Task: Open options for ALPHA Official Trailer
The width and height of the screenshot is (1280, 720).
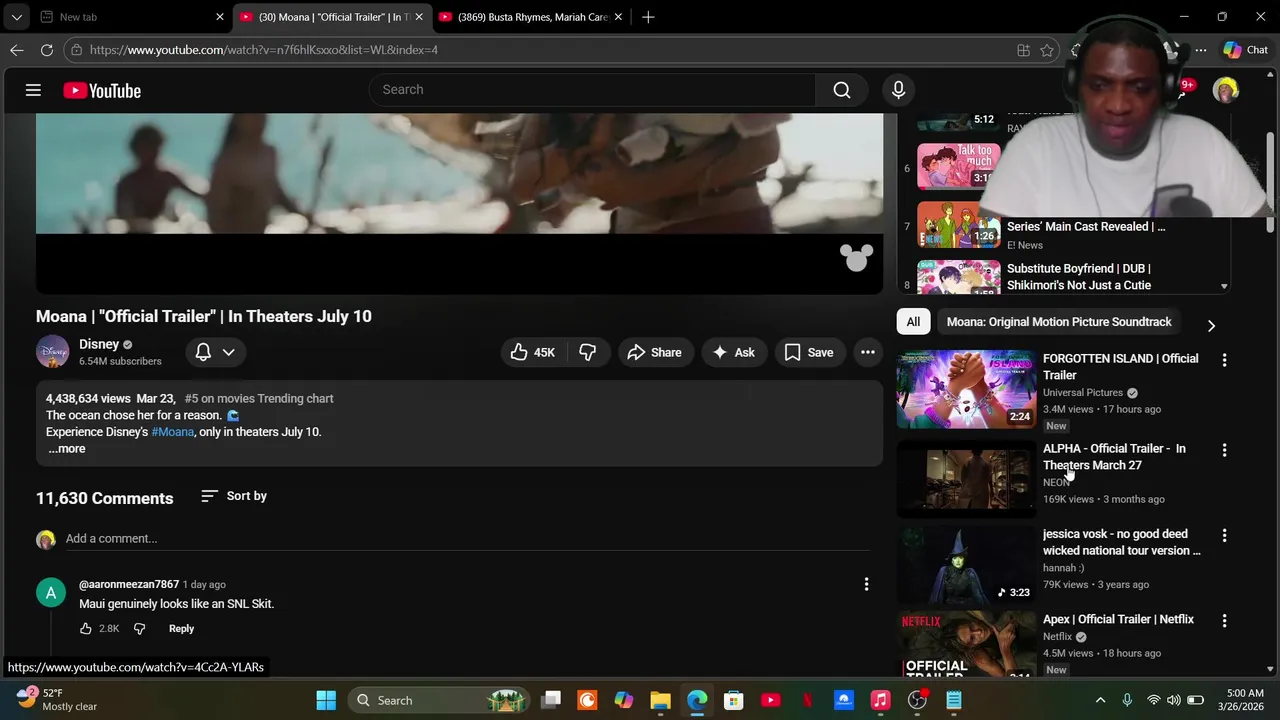Action: point(1224,451)
